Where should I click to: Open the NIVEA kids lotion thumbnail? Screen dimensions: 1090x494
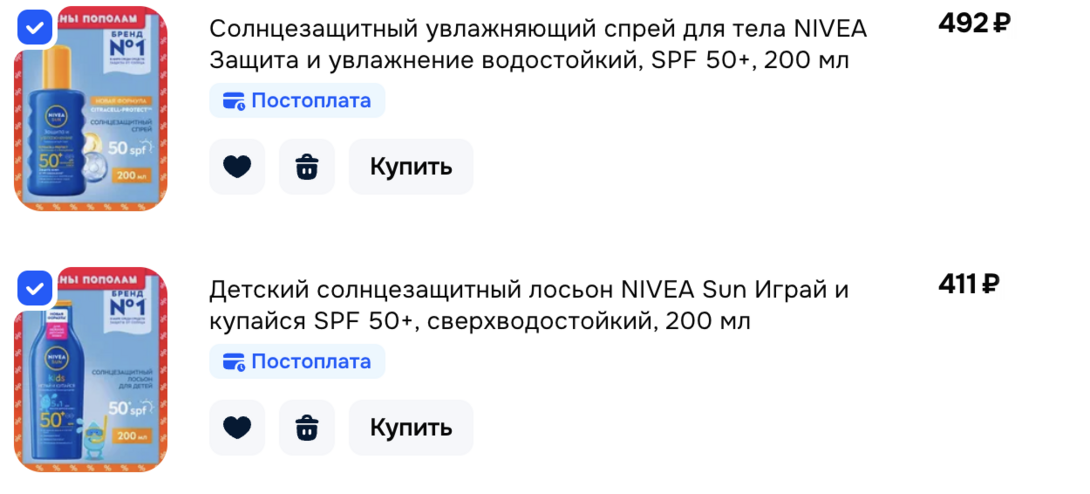91,370
